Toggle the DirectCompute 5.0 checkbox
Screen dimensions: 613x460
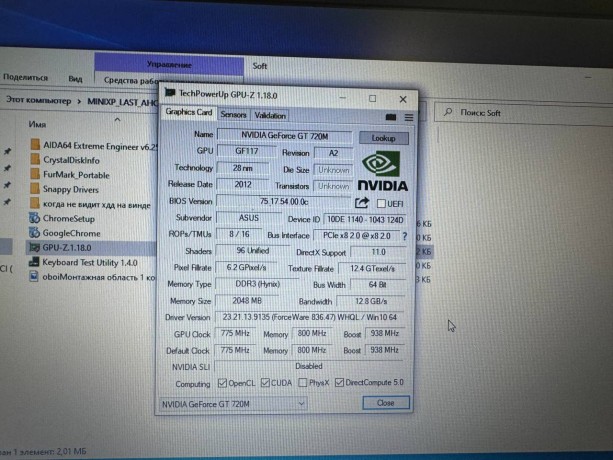(x=339, y=382)
